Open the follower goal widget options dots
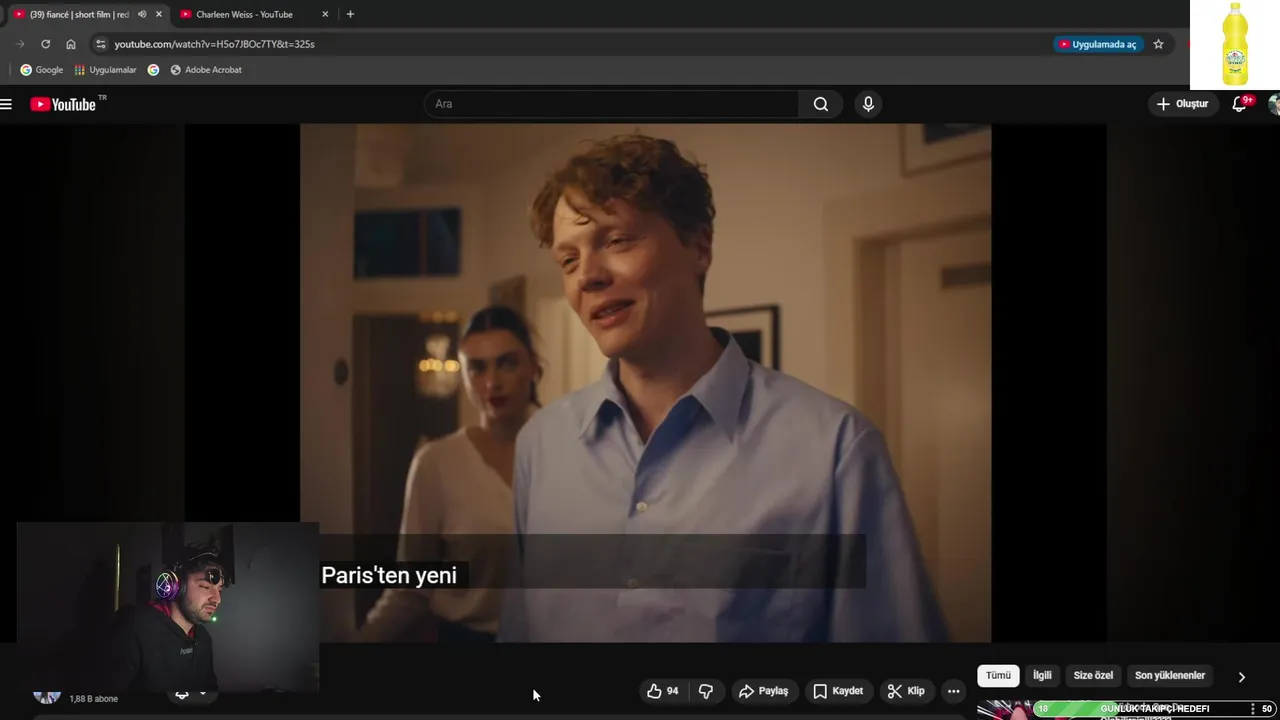 click(1252, 709)
